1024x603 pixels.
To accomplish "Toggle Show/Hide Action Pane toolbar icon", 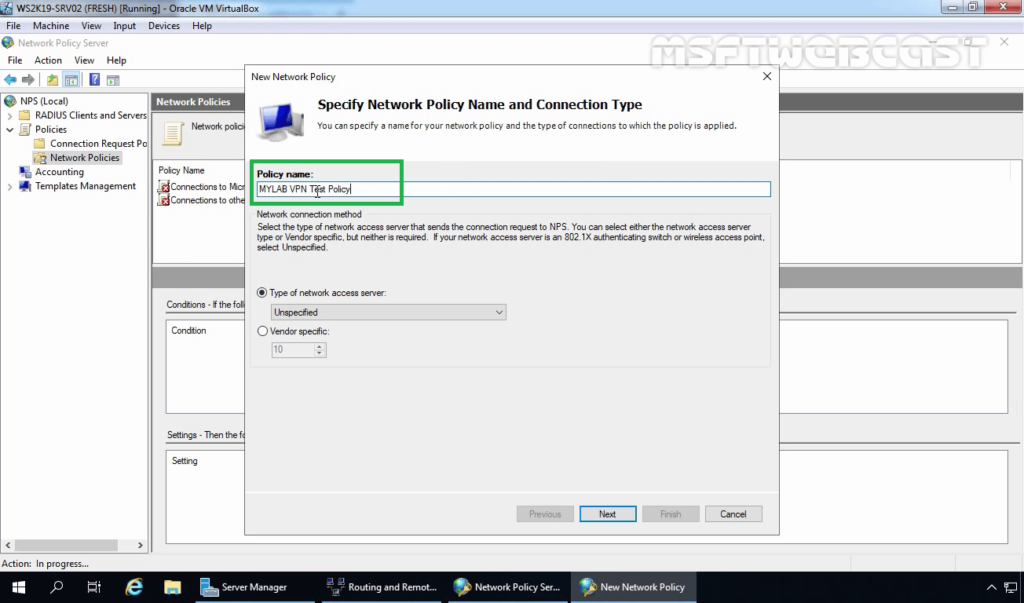I will [x=113, y=80].
